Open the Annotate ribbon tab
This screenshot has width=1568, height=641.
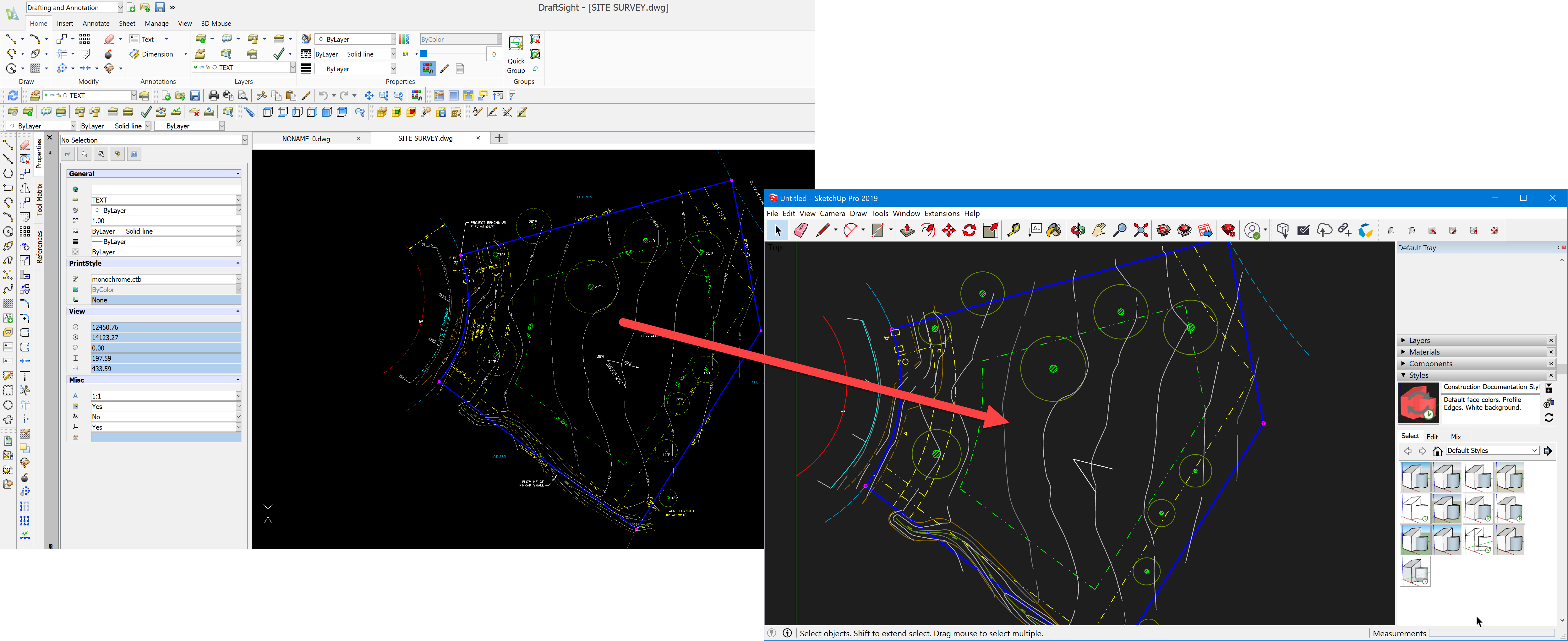coord(96,24)
